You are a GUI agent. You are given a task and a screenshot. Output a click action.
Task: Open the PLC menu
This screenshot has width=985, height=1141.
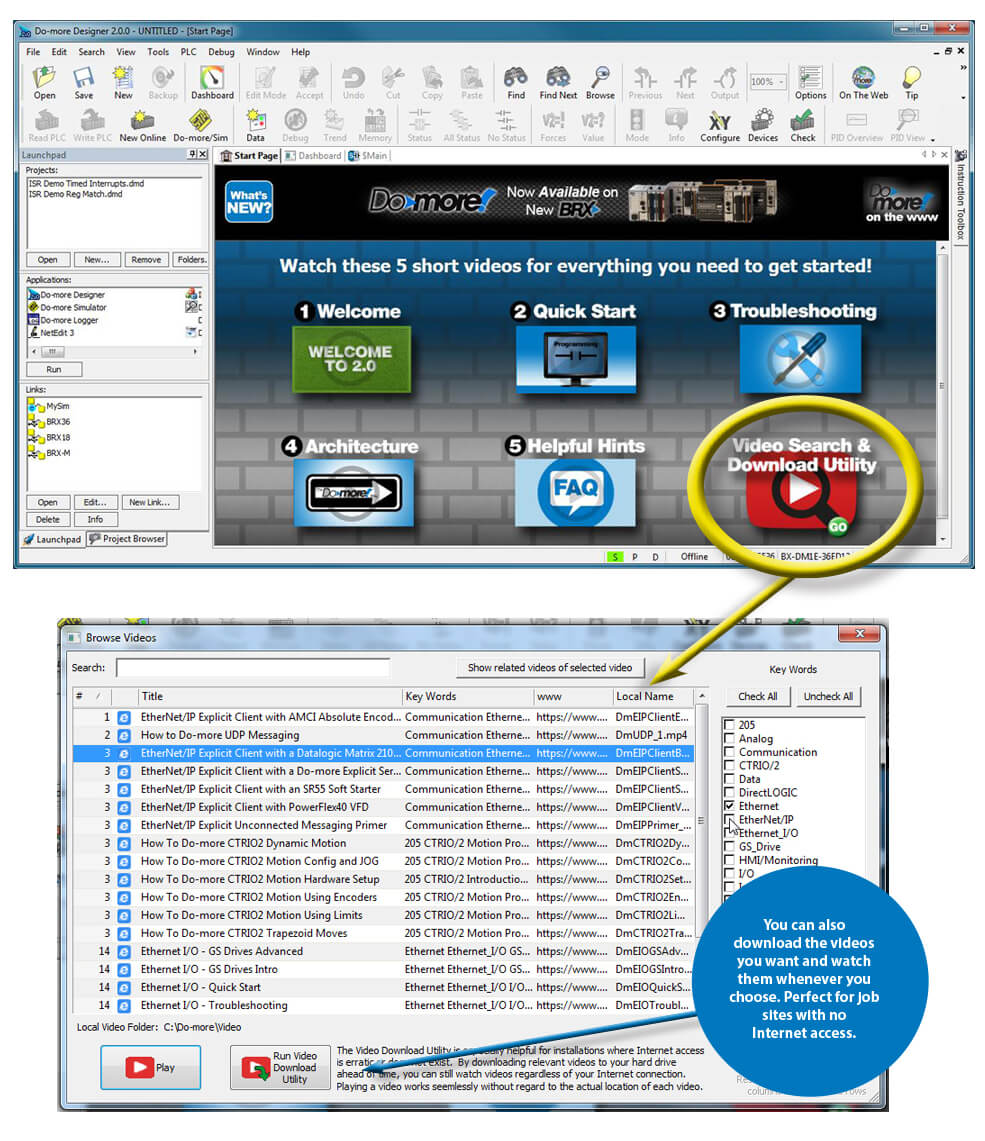(x=188, y=52)
